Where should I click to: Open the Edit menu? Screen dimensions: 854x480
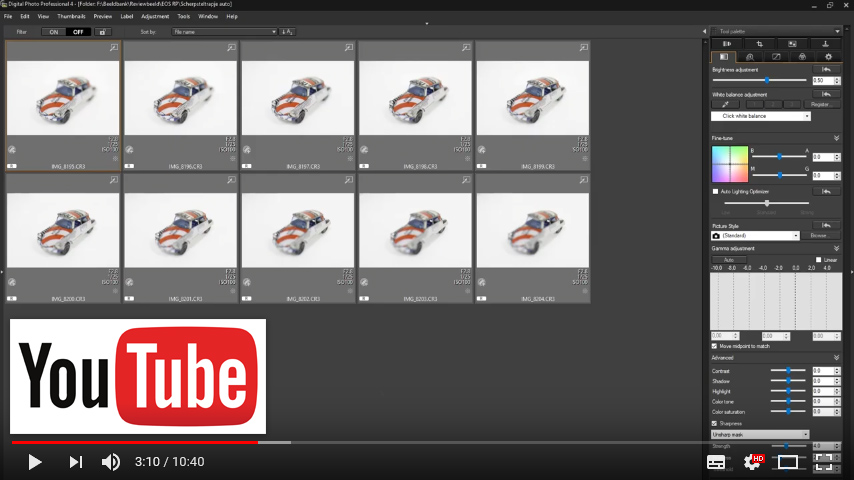(25, 16)
